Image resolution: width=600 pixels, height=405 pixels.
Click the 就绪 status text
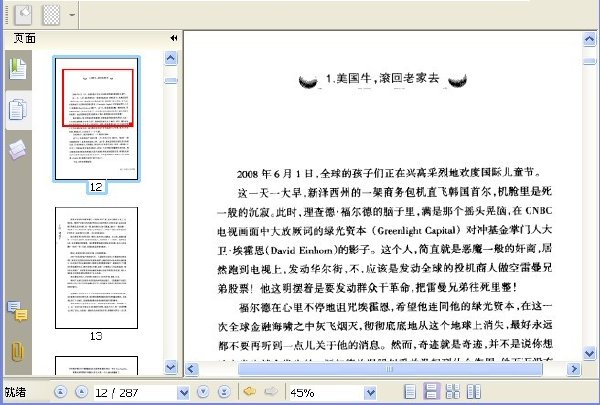tap(15, 392)
